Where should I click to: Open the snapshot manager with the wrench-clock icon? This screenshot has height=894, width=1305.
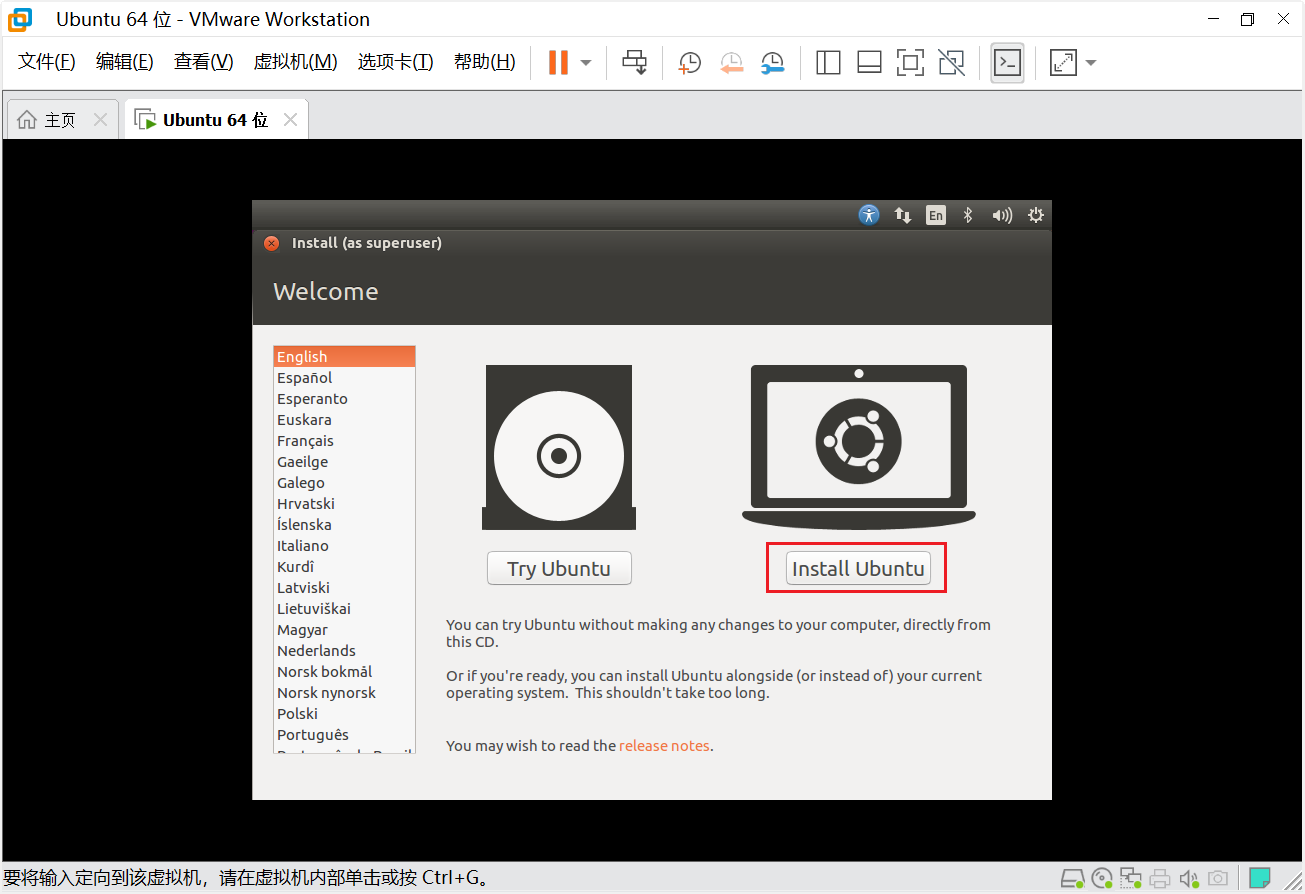click(x=772, y=63)
